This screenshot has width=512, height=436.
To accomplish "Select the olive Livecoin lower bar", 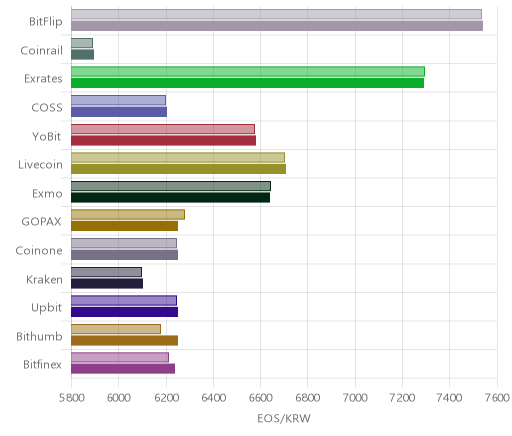I will coord(178,169).
